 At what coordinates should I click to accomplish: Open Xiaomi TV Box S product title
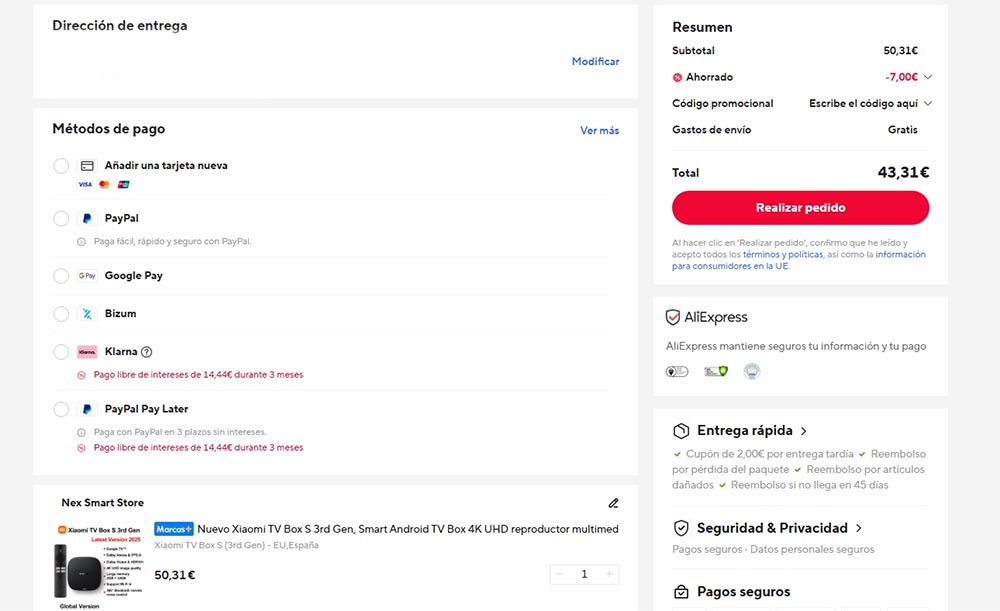[x=408, y=529]
